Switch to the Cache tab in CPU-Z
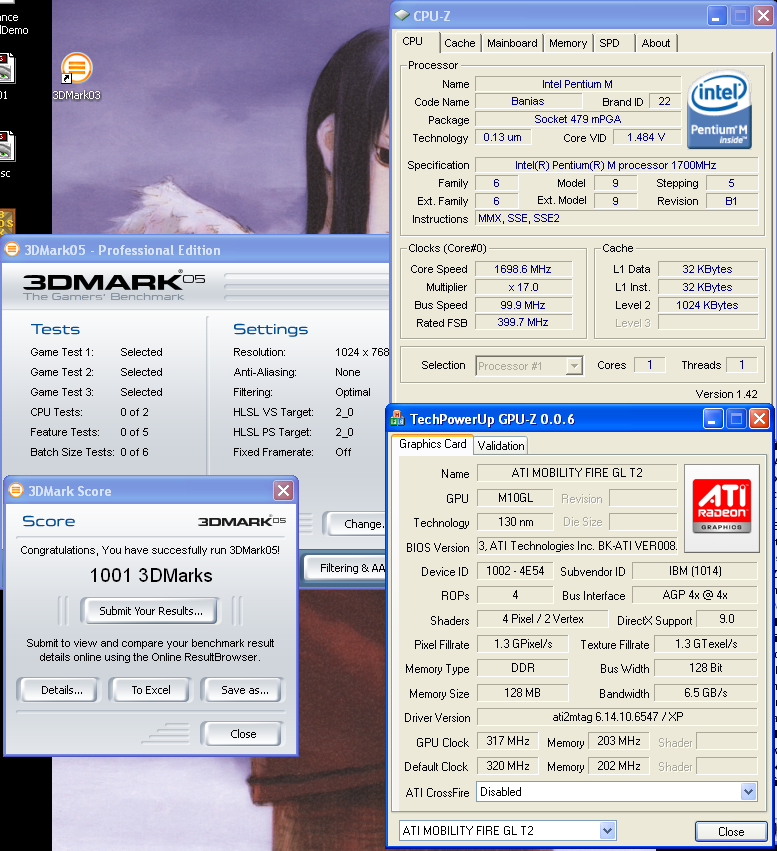 (459, 43)
